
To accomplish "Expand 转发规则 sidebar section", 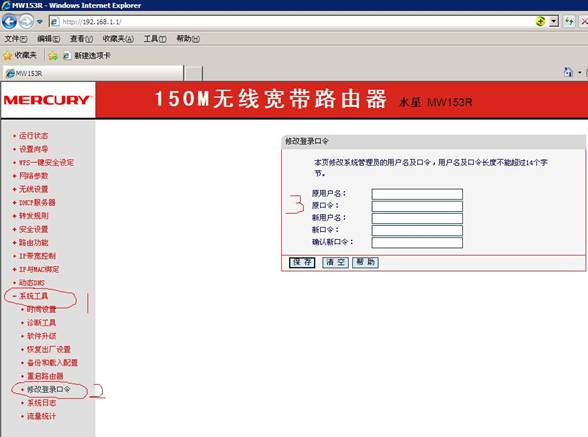I will (33, 216).
